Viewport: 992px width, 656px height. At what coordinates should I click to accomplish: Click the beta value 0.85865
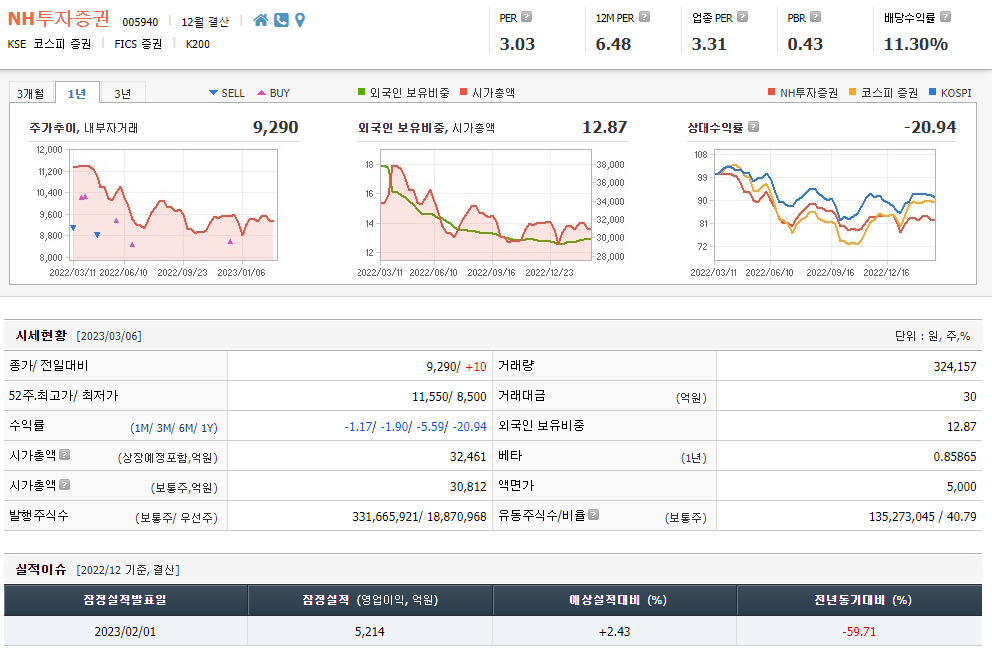pyautogui.click(x=955, y=457)
